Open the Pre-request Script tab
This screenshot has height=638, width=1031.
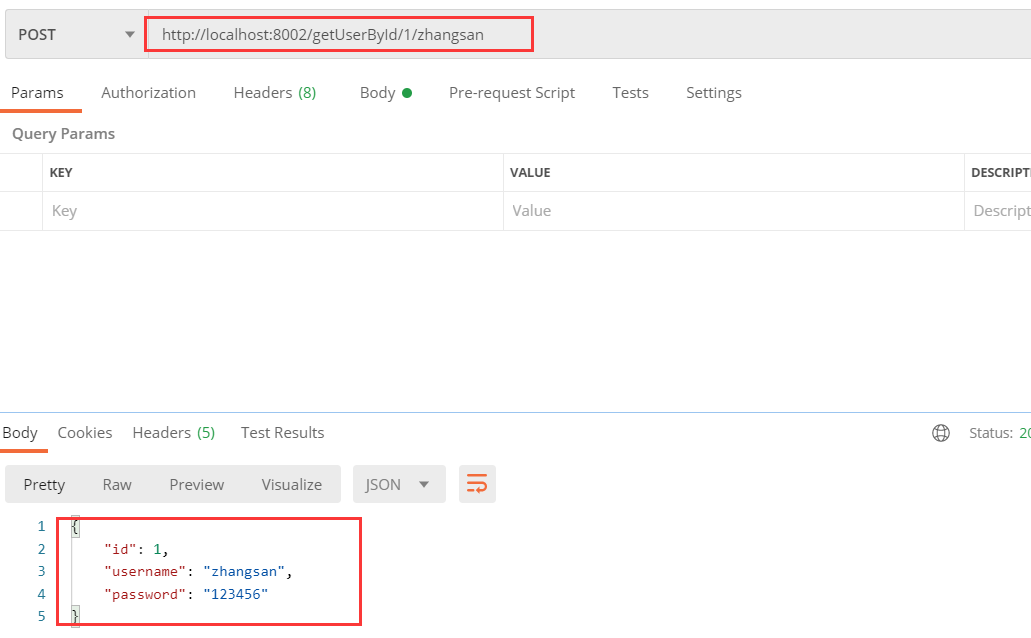(512, 93)
